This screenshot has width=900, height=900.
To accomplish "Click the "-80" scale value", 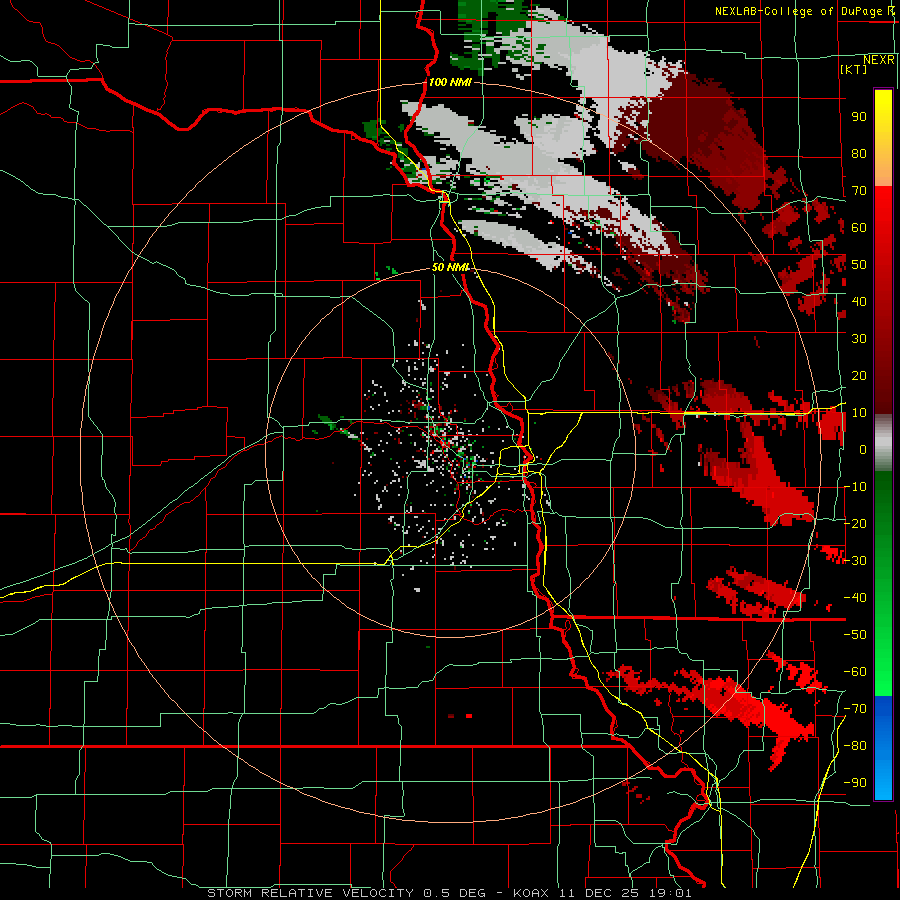I will pos(855,746).
